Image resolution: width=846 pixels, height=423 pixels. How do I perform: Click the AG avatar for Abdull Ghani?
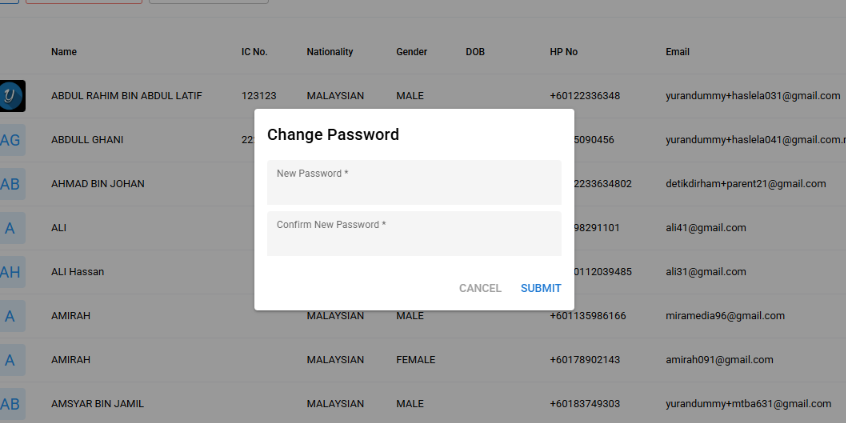(x=11, y=140)
